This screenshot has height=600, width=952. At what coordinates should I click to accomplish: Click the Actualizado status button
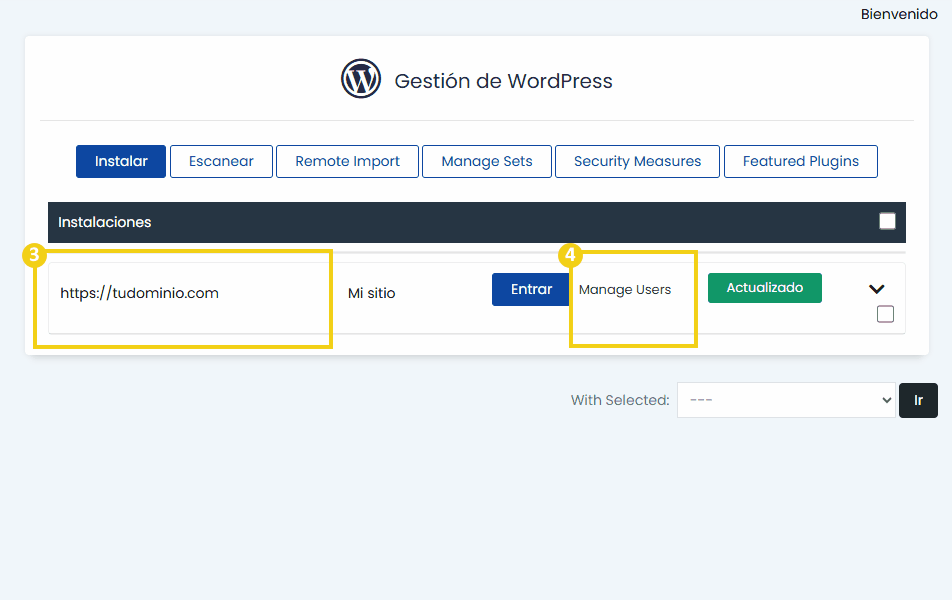(764, 288)
